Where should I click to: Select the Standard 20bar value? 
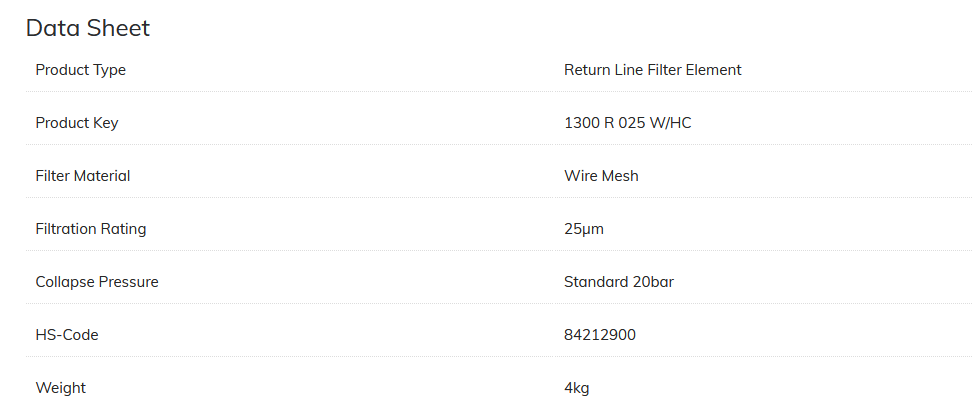click(618, 282)
